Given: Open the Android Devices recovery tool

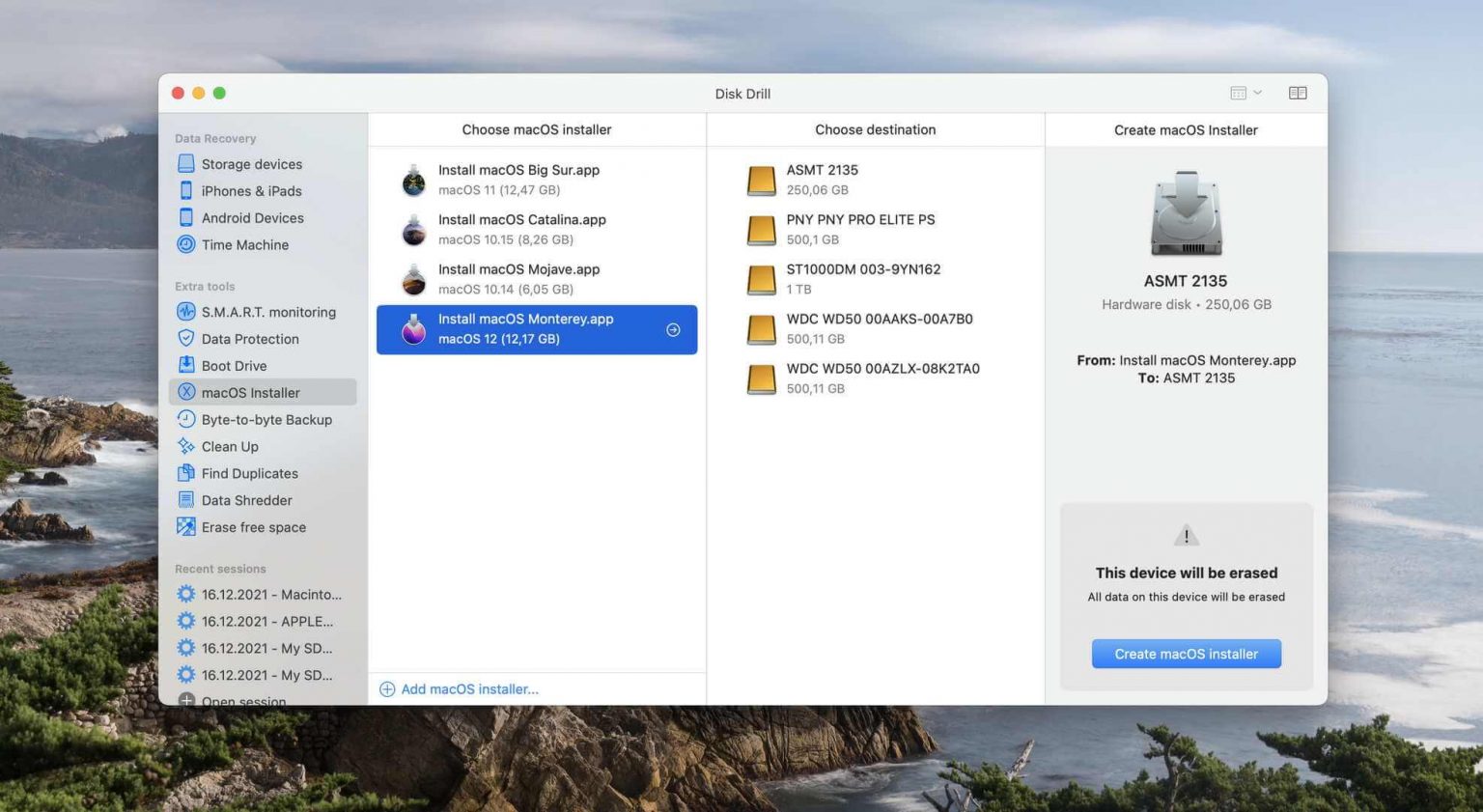Looking at the screenshot, I should (252, 217).
